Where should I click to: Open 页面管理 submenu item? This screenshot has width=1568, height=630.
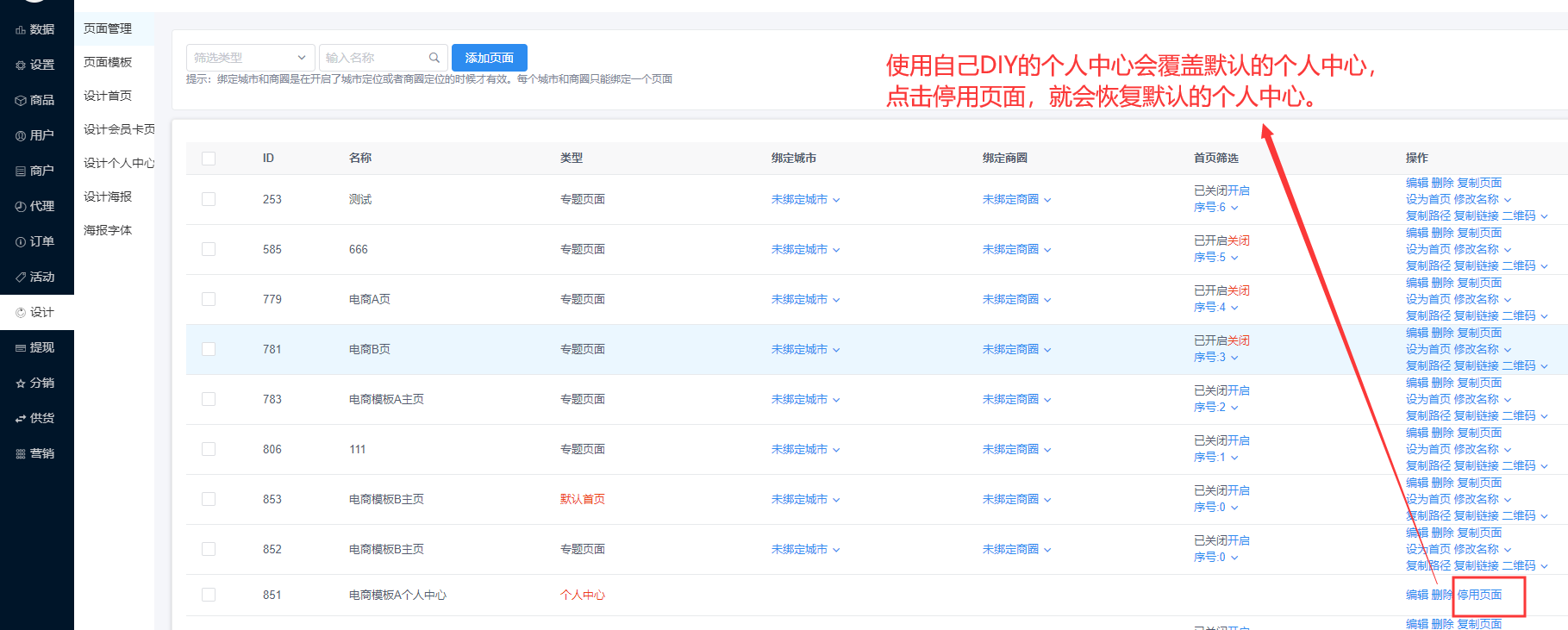coord(108,28)
